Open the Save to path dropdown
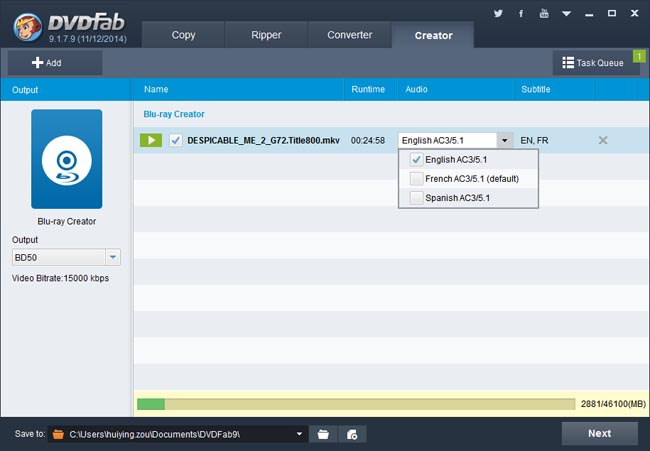 tap(299, 434)
